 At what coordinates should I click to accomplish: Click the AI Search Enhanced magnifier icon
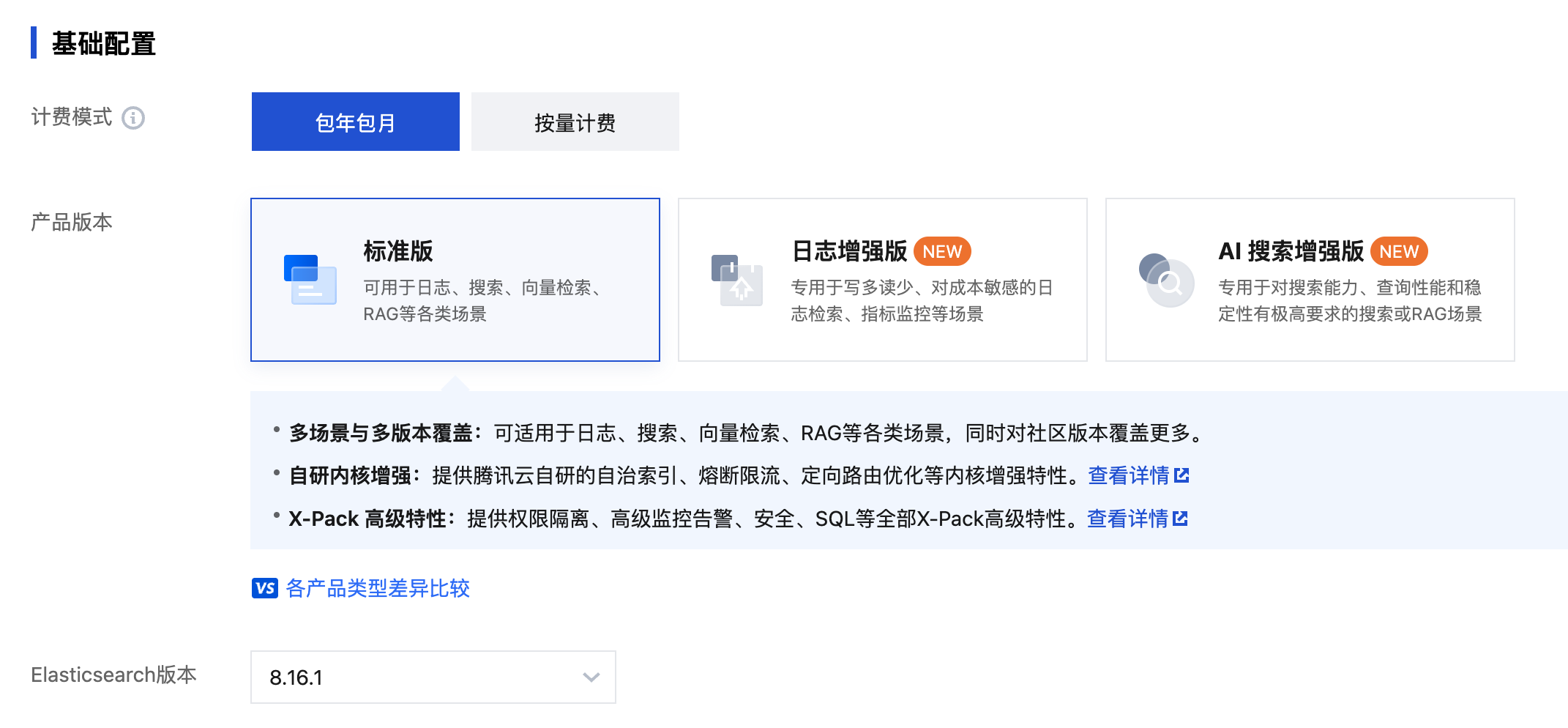click(x=1166, y=280)
